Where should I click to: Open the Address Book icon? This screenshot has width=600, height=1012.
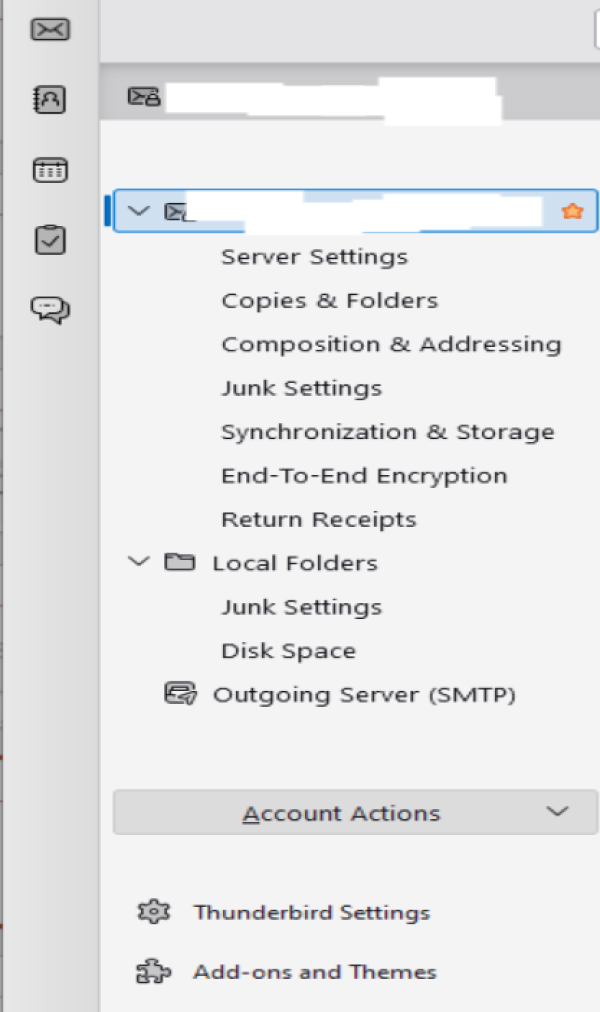50,99
